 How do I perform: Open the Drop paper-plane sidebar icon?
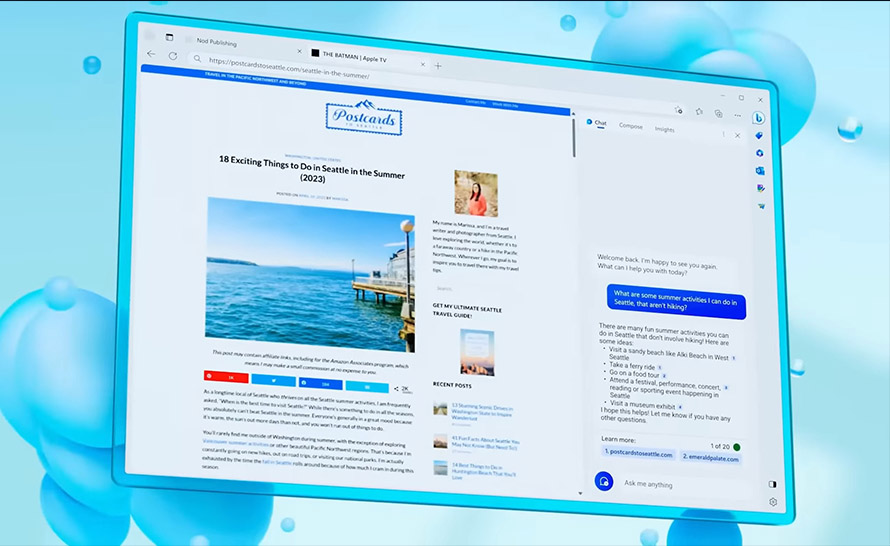tap(761, 206)
